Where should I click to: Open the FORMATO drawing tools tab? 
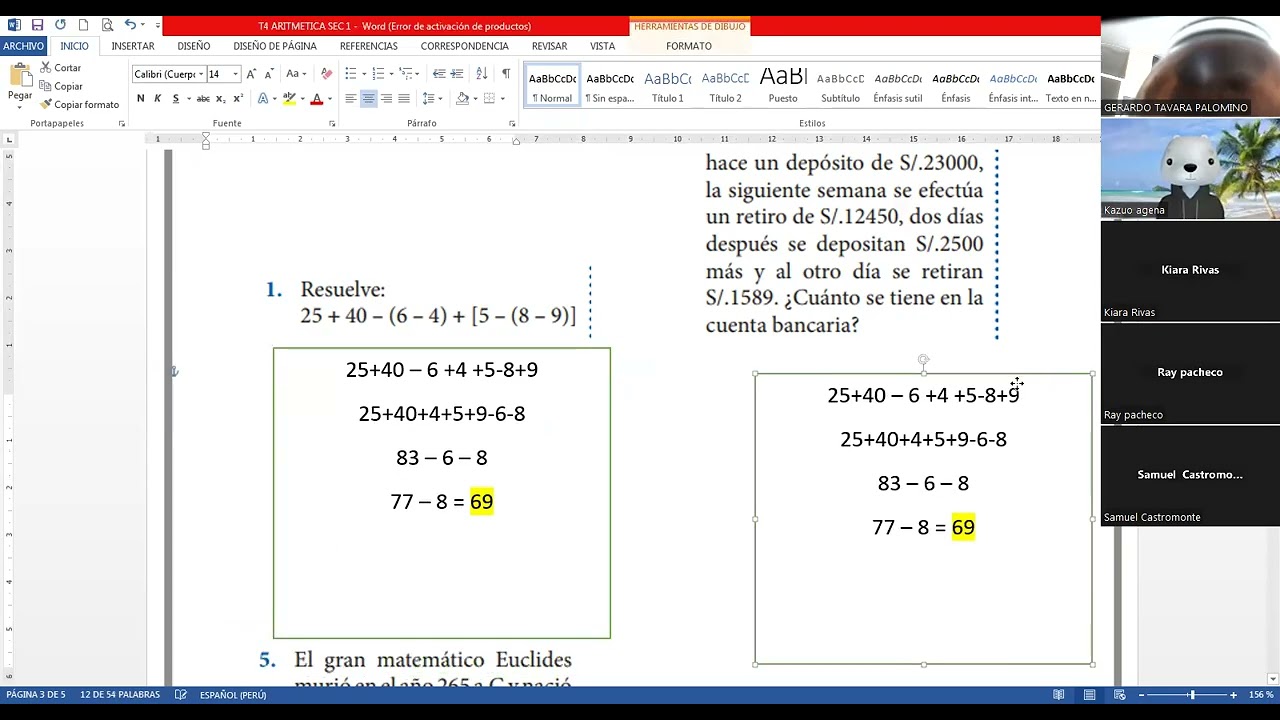click(x=689, y=46)
